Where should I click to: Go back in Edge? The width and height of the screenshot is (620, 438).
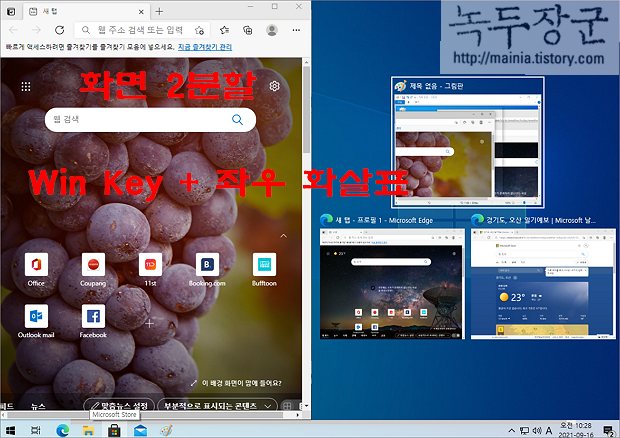(13, 30)
